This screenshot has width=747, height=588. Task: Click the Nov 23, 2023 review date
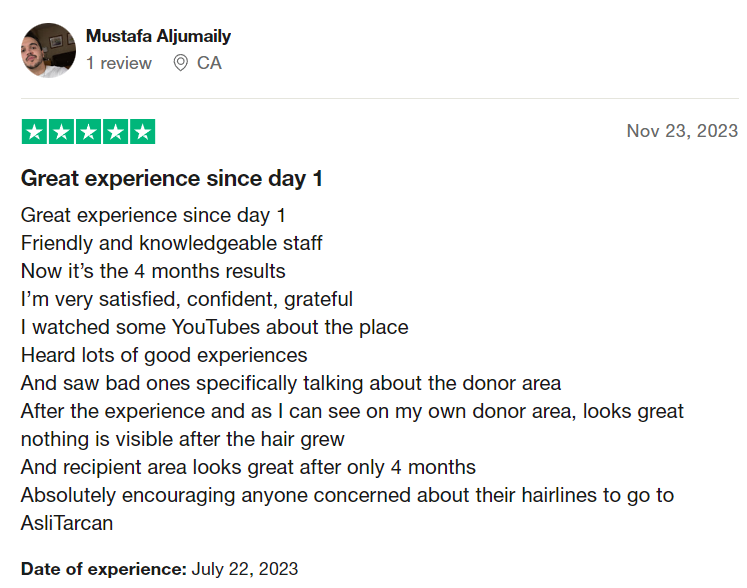point(682,131)
